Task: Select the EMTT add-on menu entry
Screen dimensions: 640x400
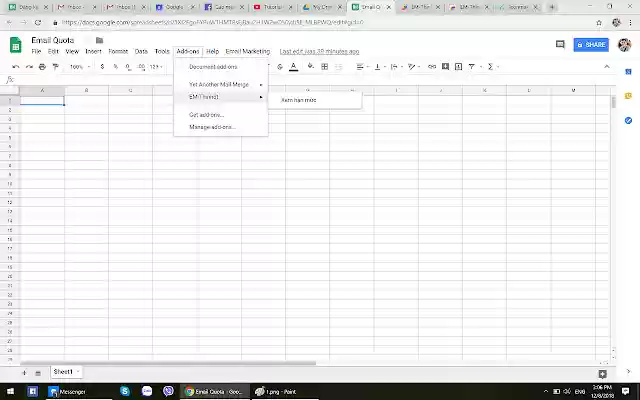Action: 221,97
